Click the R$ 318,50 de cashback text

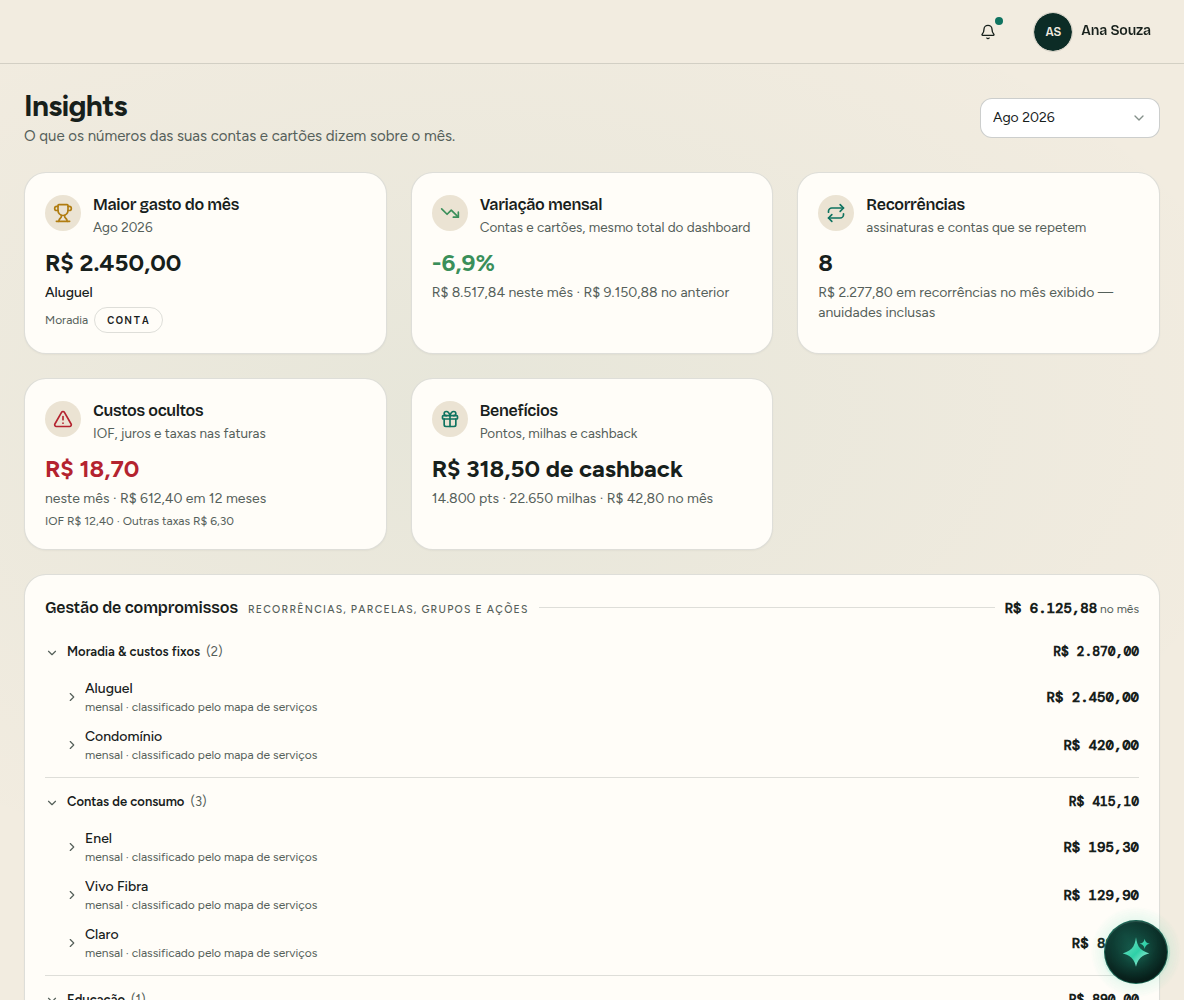[x=557, y=469]
